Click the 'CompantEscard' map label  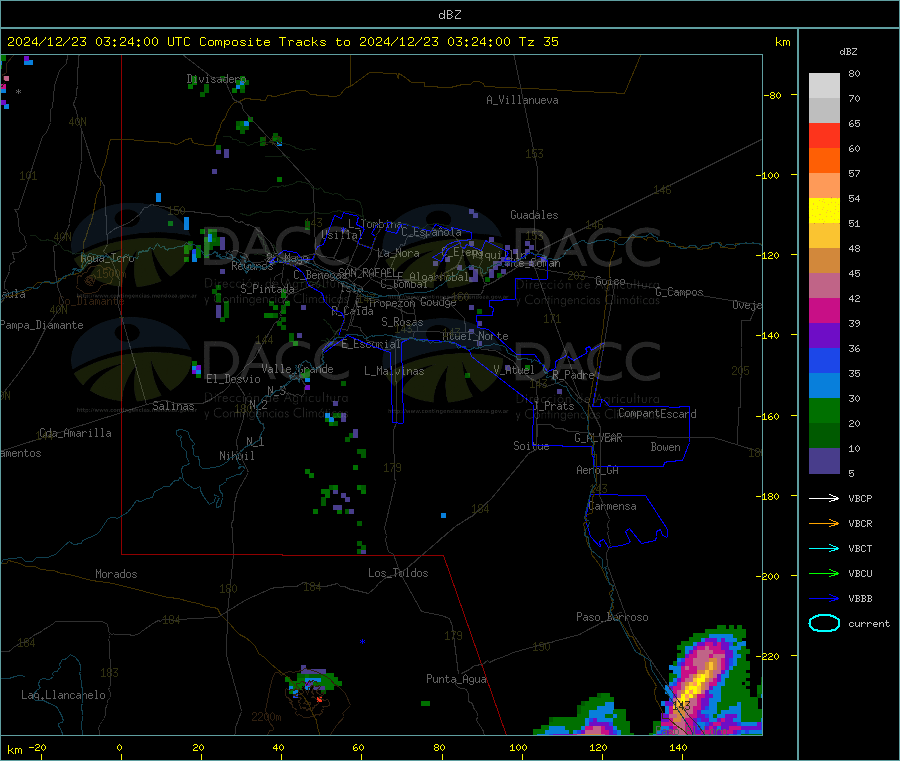click(x=657, y=414)
